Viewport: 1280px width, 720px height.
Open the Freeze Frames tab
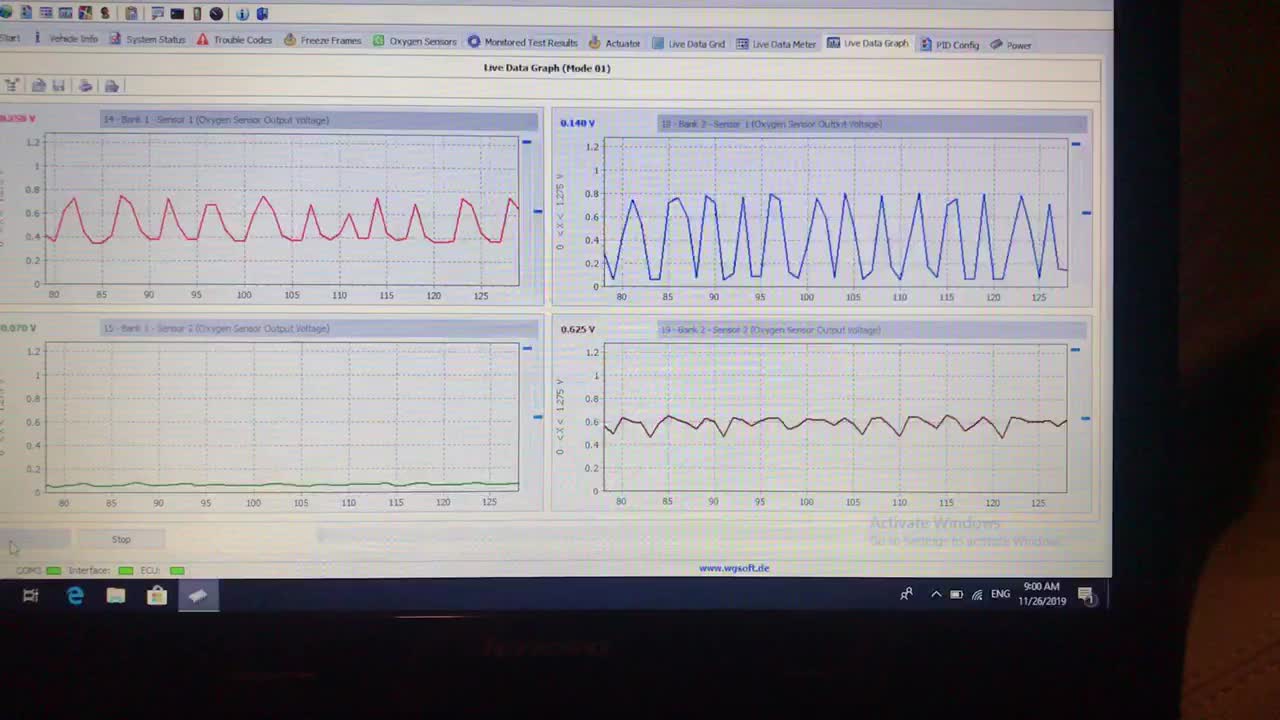pyautogui.click(x=322, y=40)
